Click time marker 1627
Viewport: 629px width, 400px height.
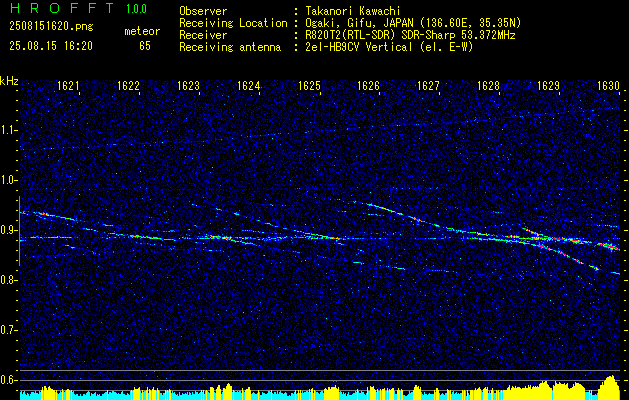pos(428,86)
